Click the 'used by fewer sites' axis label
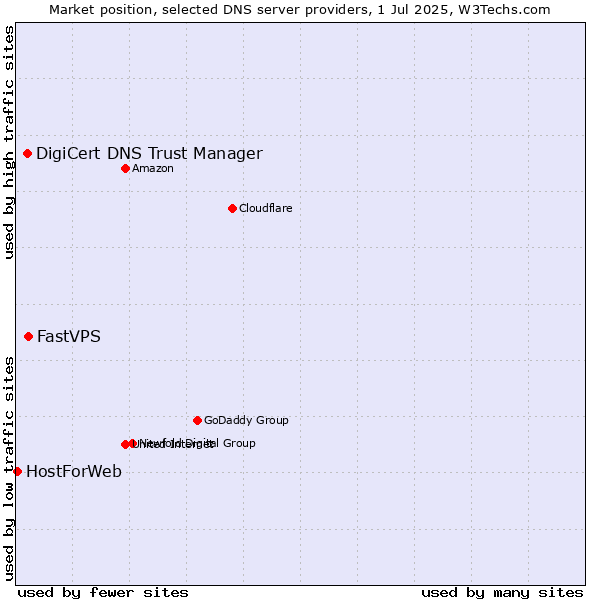600x600 pixels. click(x=103, y=593)
